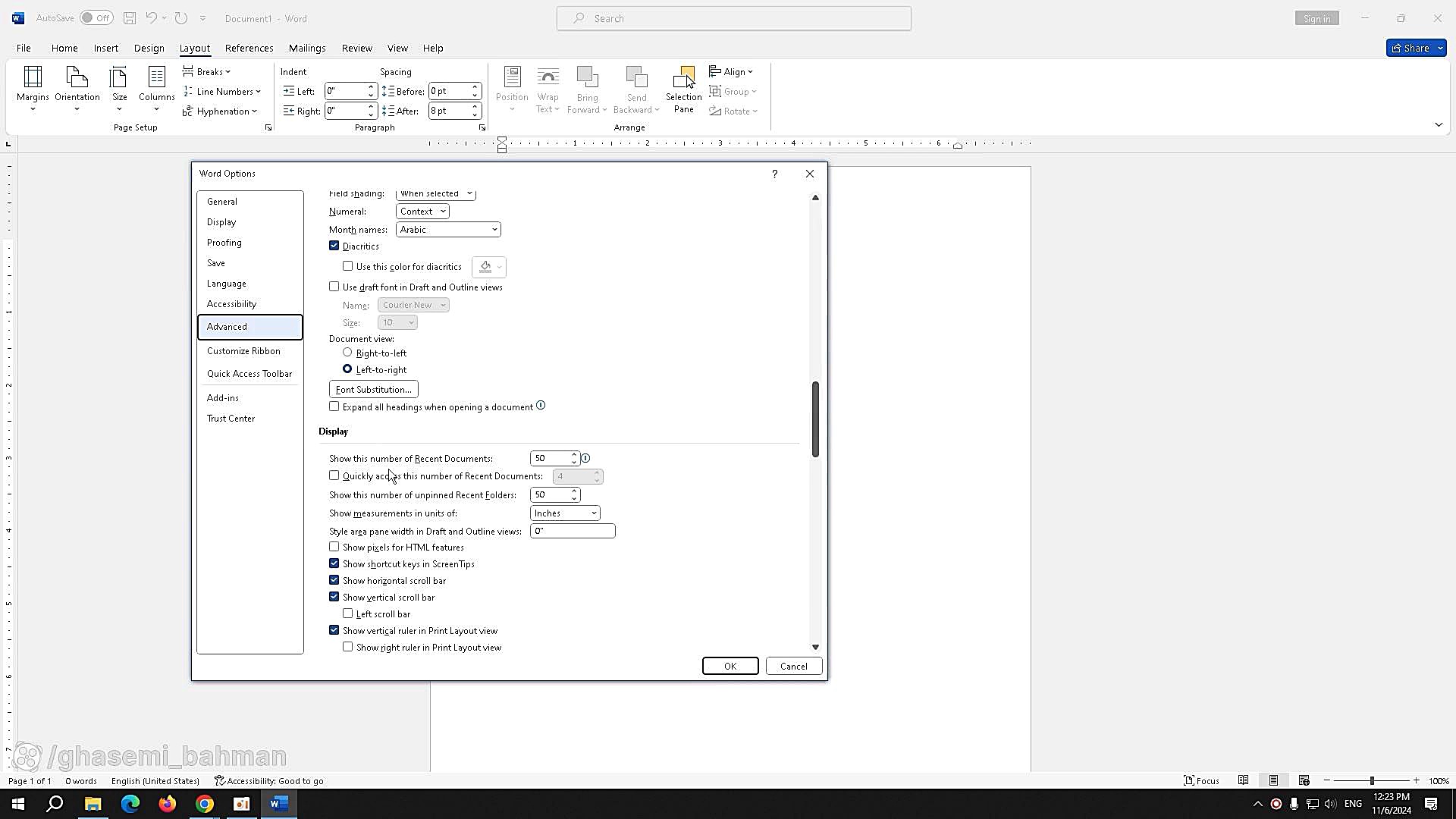1456x819 pixels.
Task: Expand the Numeral Context dropdown
Action: point(422,212)
